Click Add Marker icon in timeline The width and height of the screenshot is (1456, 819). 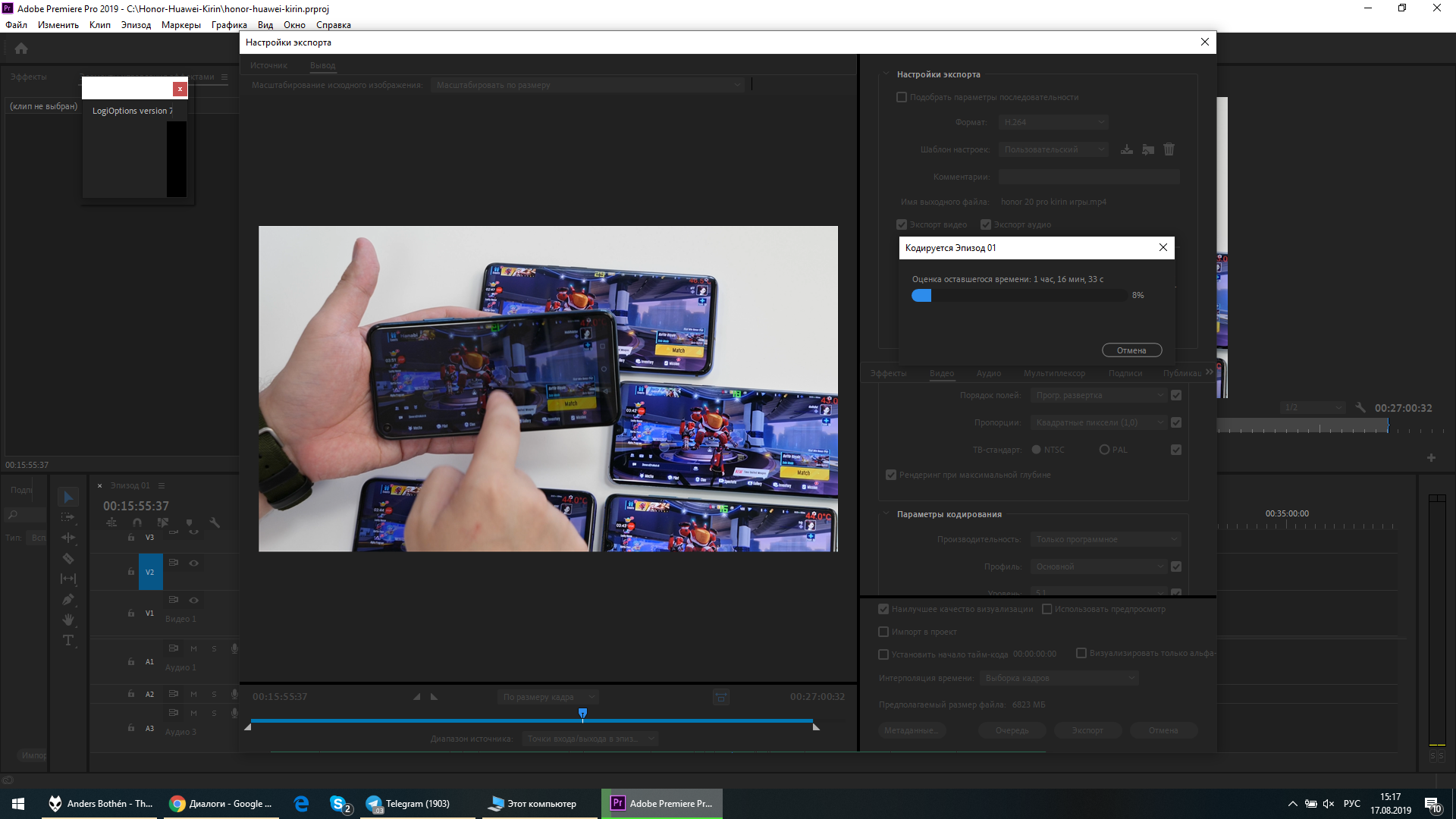189,522
